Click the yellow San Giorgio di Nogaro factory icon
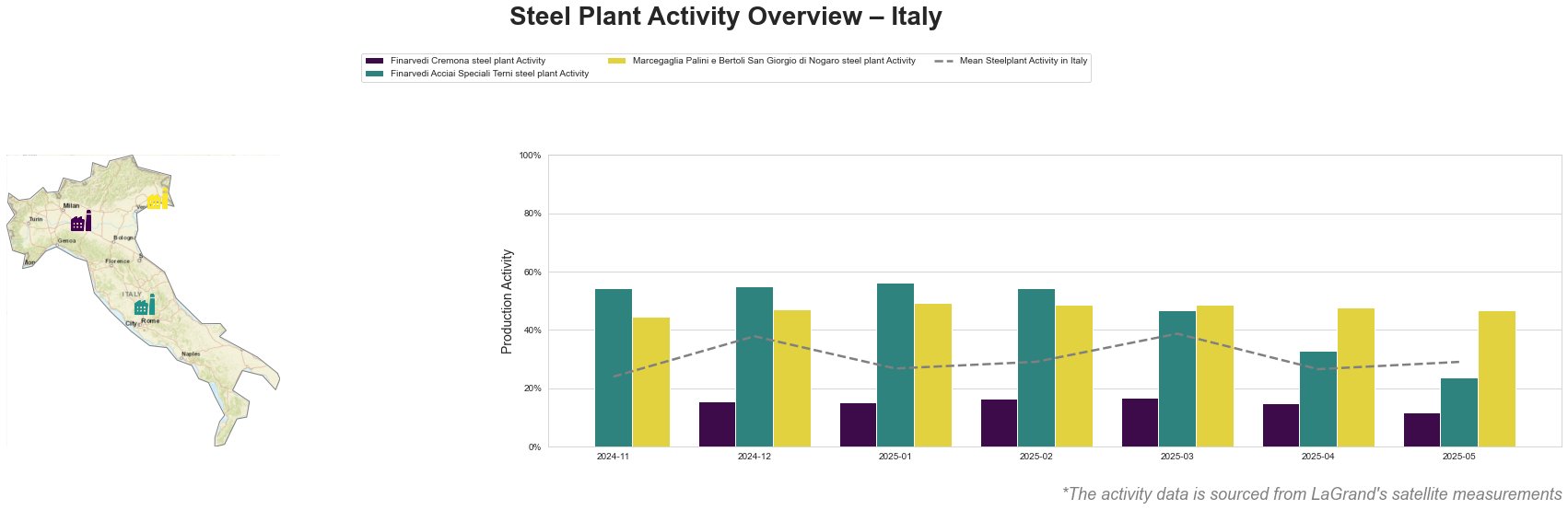This screenshot has height=510, width=1568. click(158, 199)
